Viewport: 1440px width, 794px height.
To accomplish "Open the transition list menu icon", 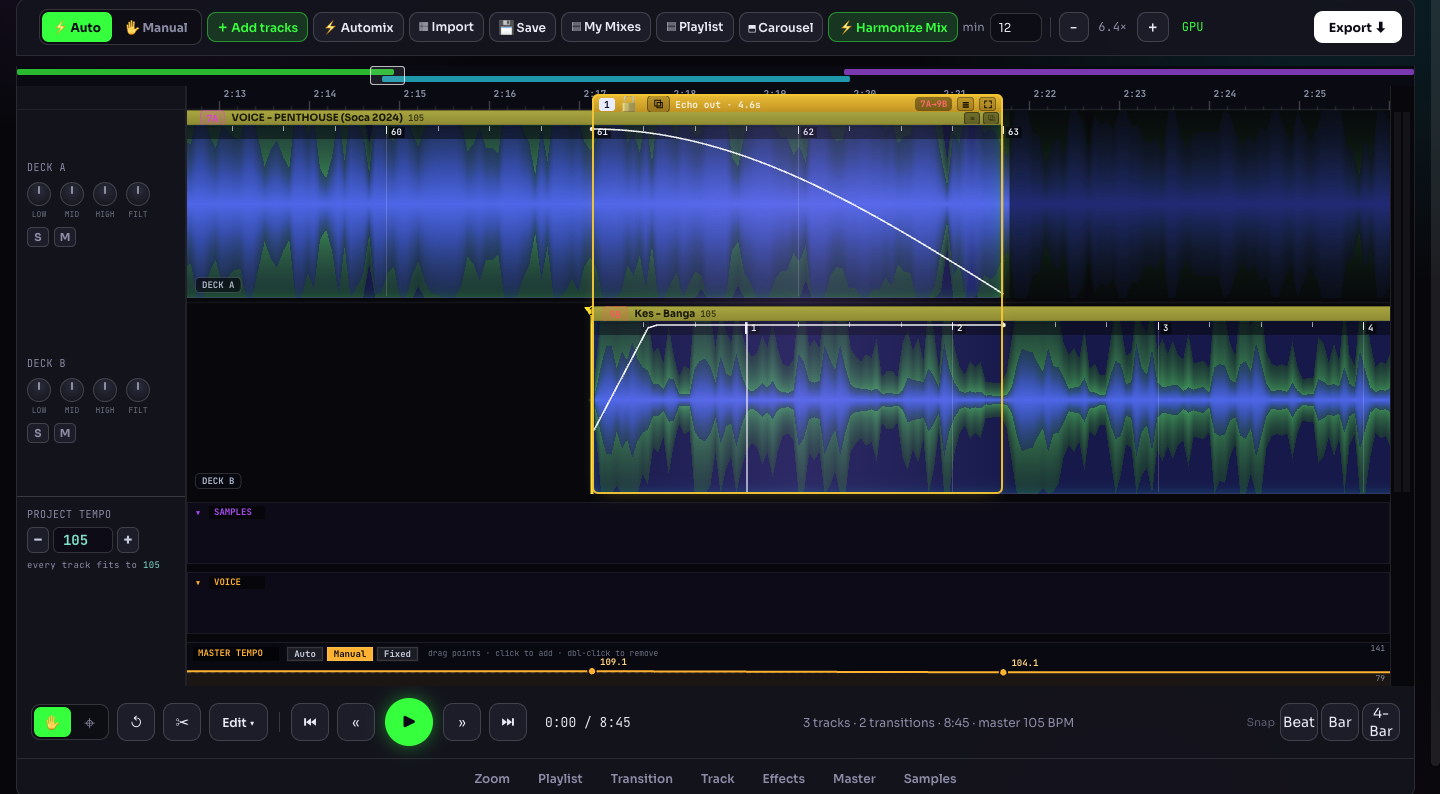I will click(x=966, y=104).
